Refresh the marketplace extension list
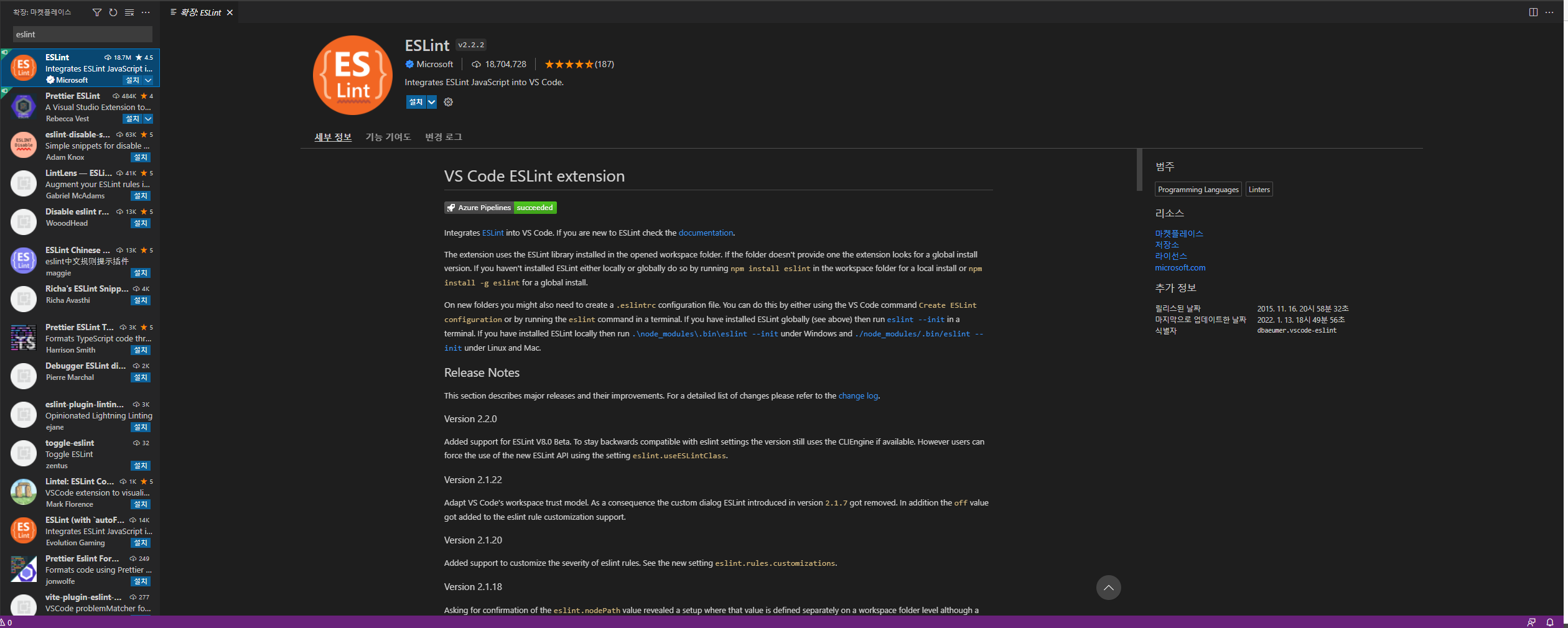This screenshot has height=628, width=1568. pos(113,12)
